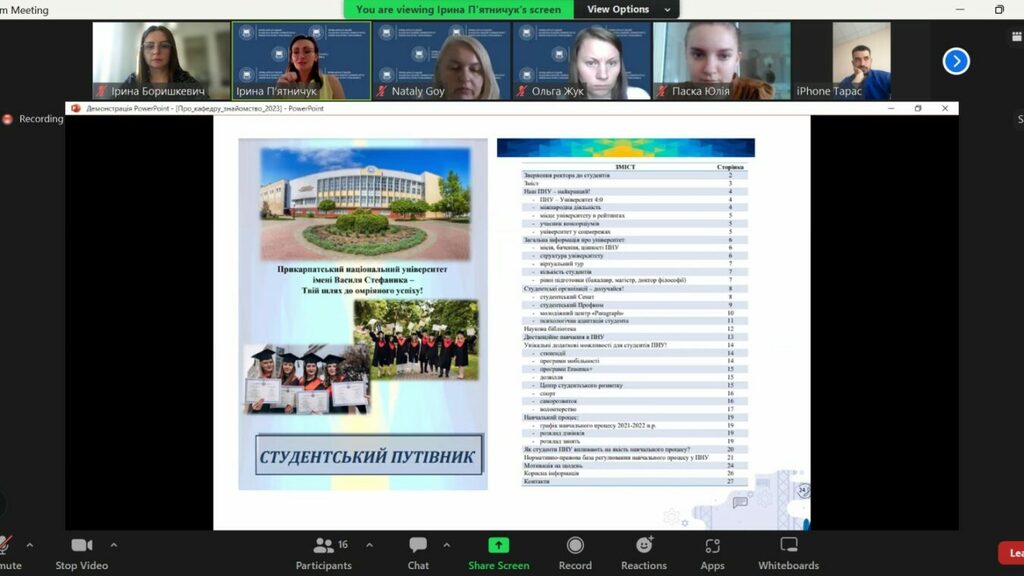Toggle Паска Юлія's mute indicator

(x=662, y=90)
